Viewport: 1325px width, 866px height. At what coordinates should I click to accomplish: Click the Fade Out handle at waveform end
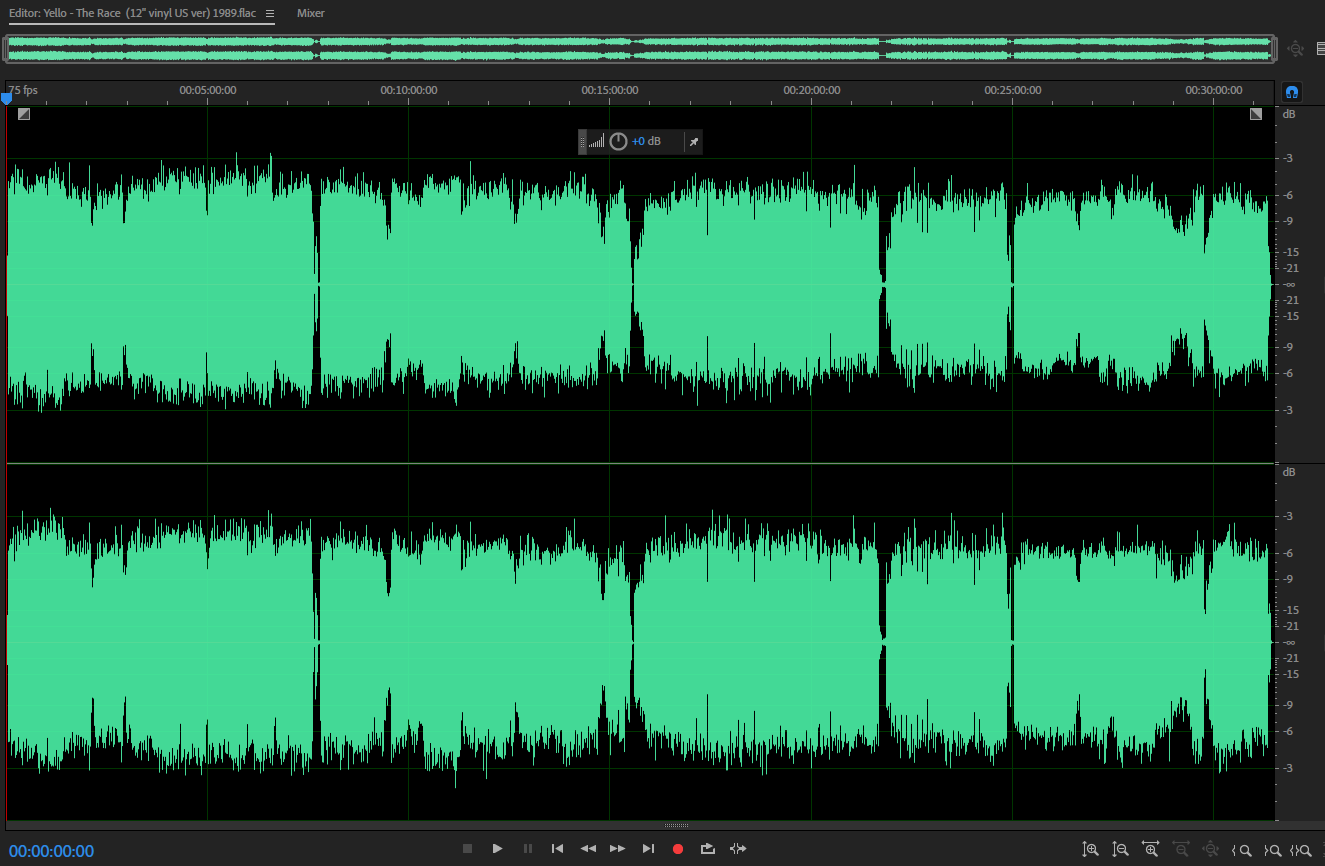click(1256, 114)
